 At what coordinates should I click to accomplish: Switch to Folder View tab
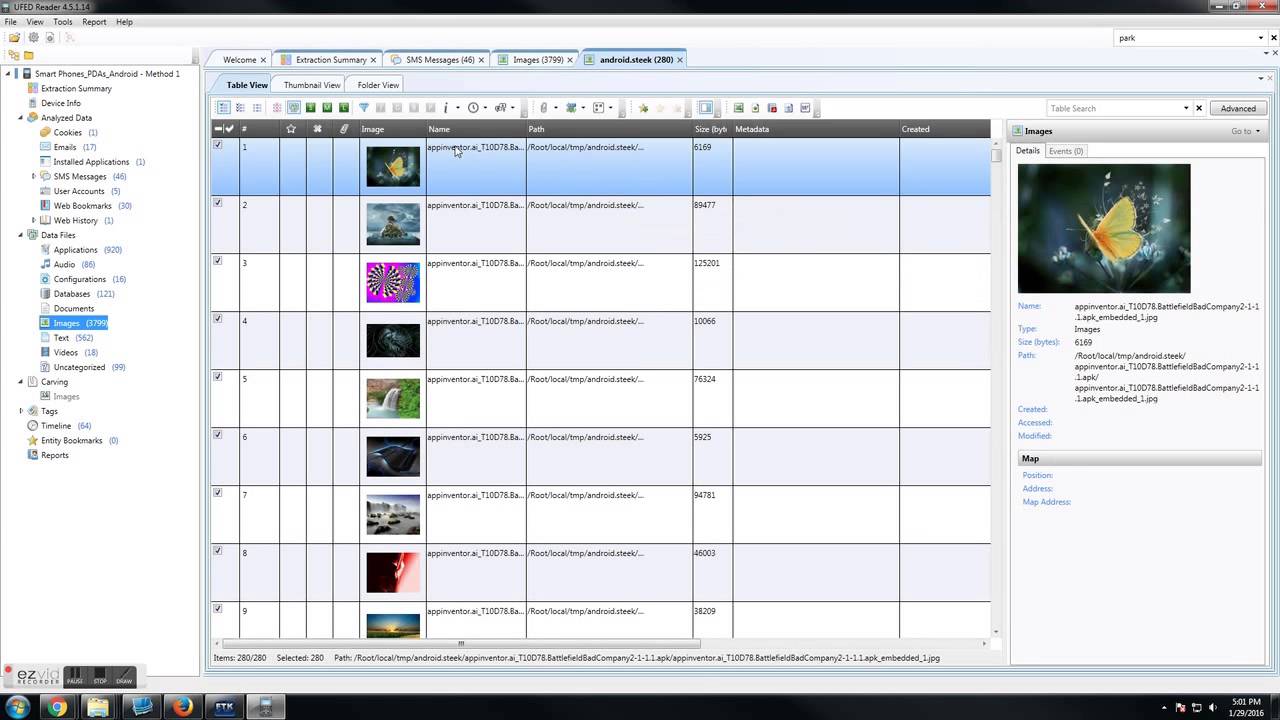point(378,85)
